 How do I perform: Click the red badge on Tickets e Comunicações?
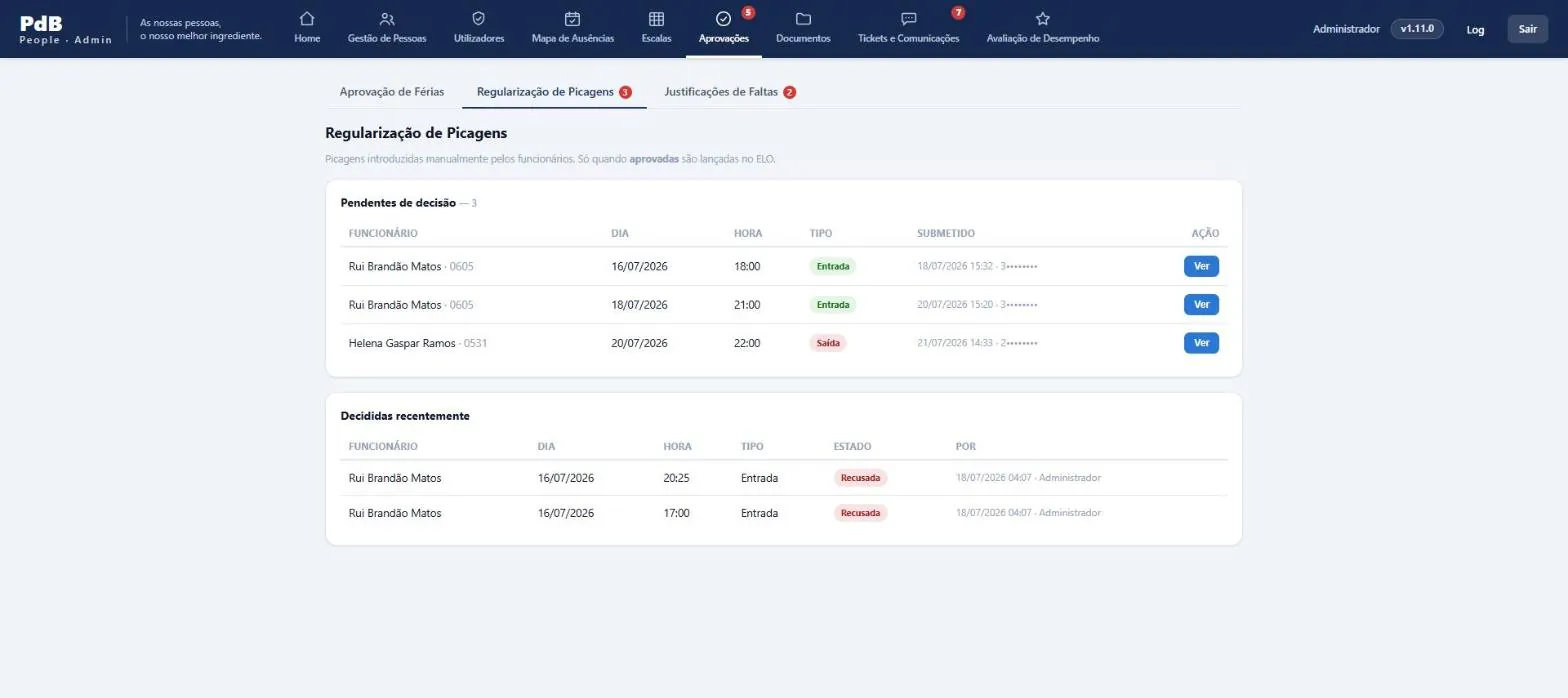click(x=958, y=13)
